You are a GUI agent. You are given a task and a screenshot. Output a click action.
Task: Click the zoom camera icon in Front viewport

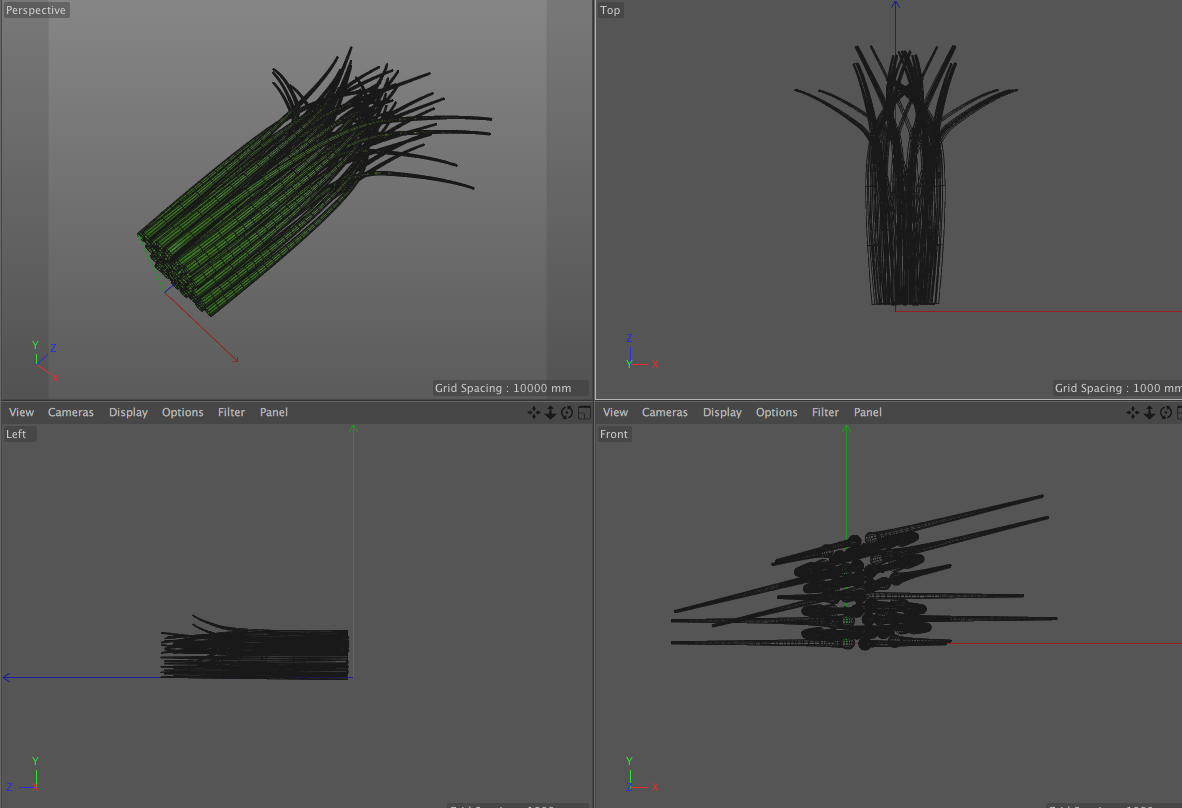point(1149,412)
